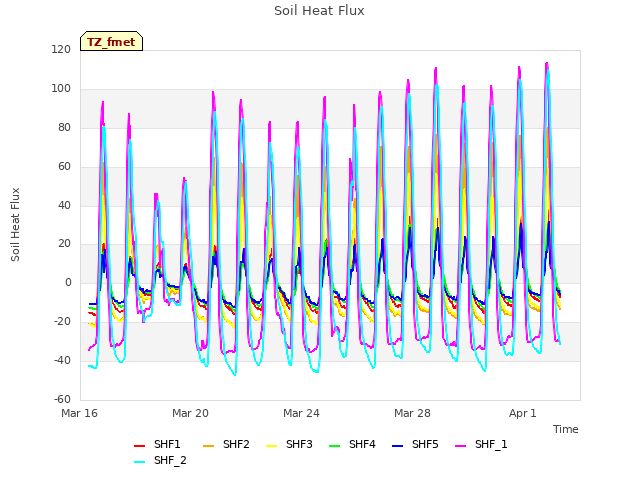Click the blue SHF5 legend swatch
This screenshot has height=480, width=640.
pyautogui.click(x=398, y=446)
